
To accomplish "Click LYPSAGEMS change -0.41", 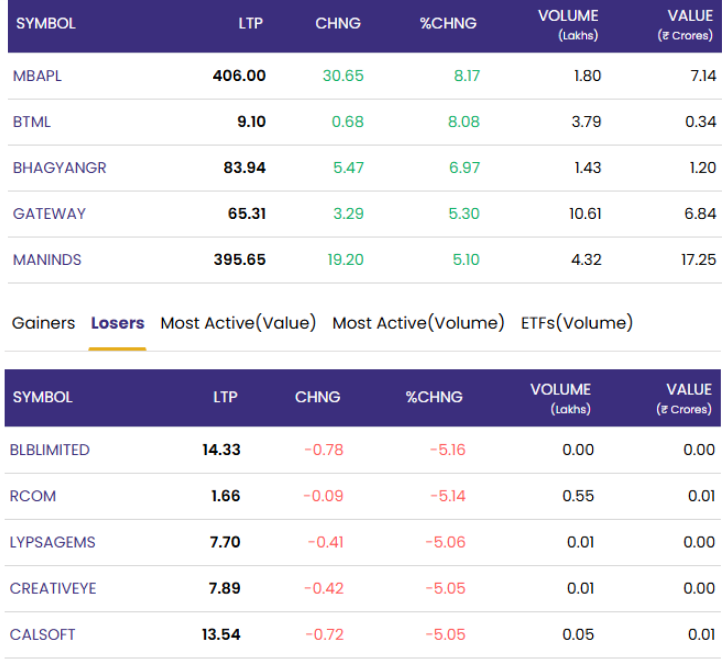I will (x=326, y=542).
